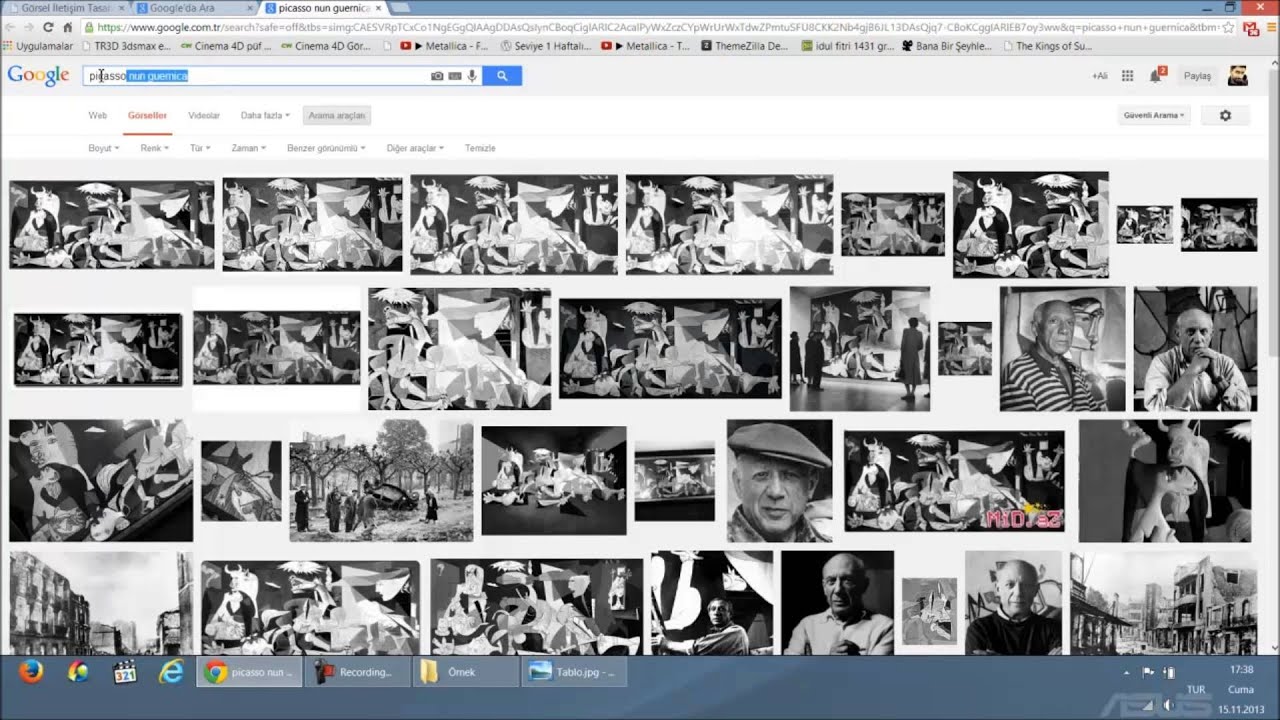This screenshot has width=1280, height=720.
Task: Close the 'picasso nun guernica' tab
Action: click(x=378, y=8)
